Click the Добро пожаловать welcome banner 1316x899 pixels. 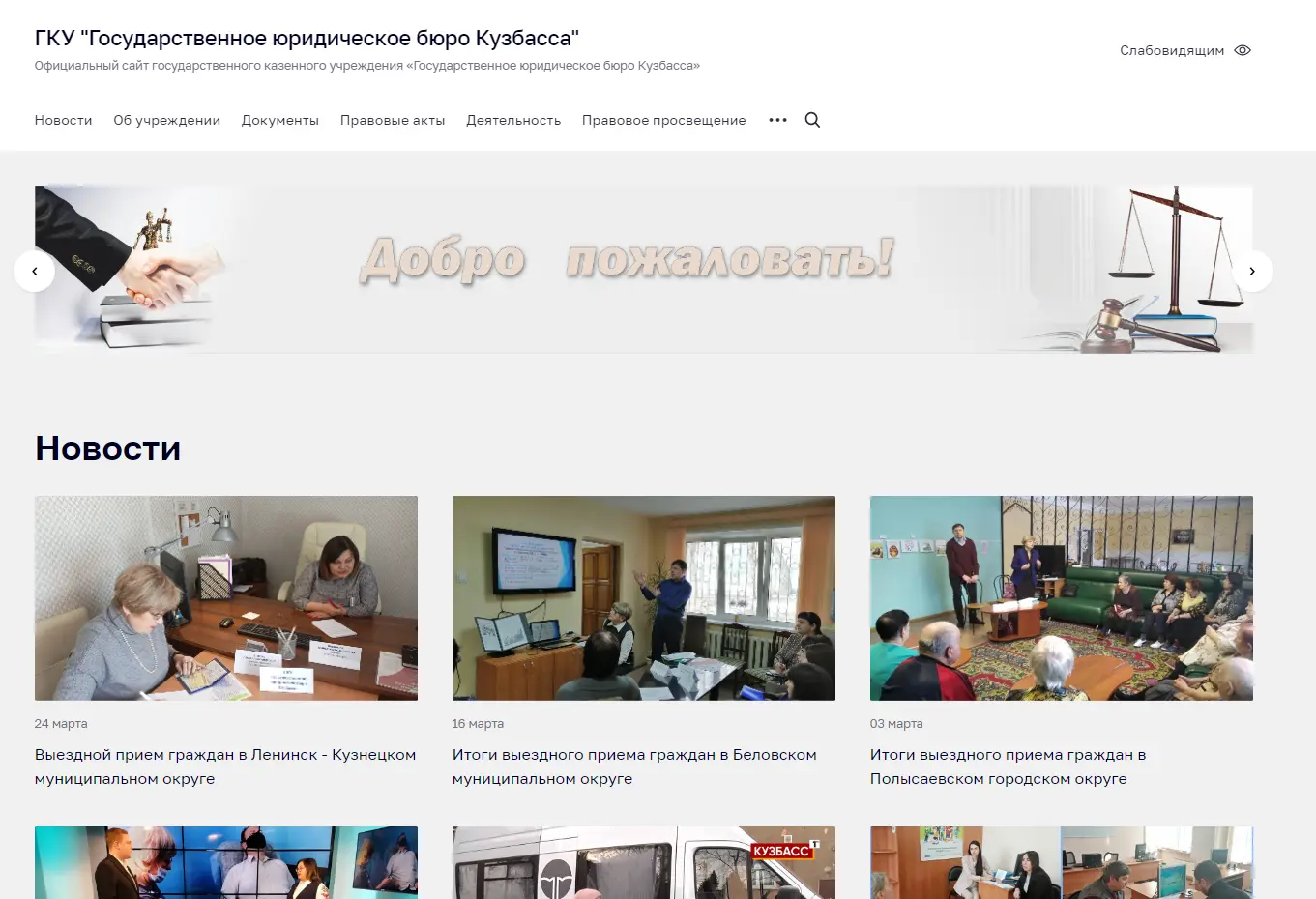644,270
